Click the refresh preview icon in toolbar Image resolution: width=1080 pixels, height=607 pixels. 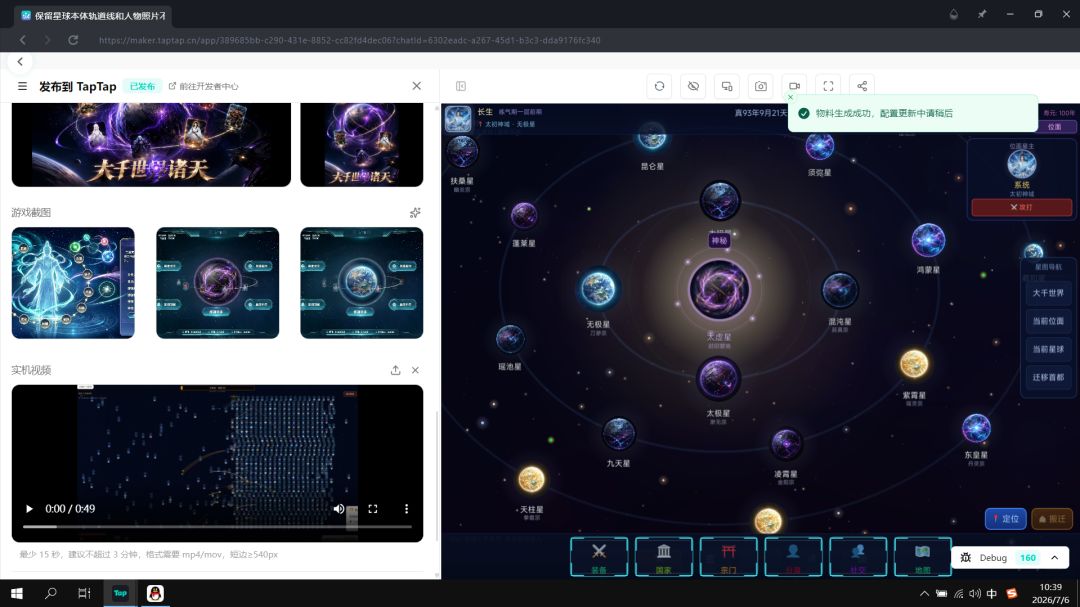(659, 86)
